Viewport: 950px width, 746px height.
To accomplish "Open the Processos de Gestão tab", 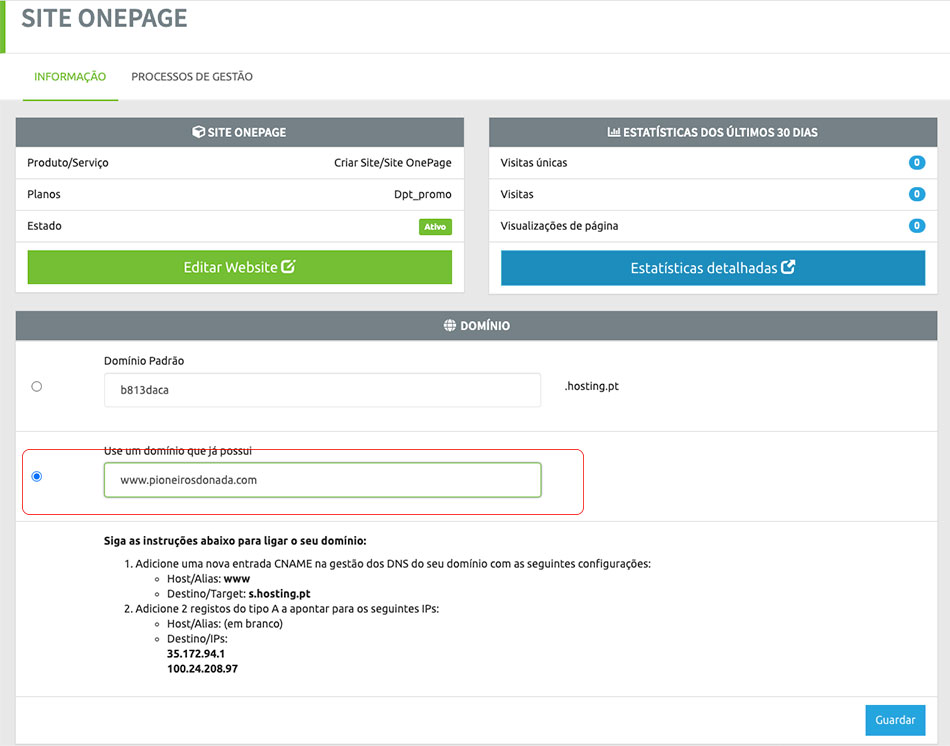I will [192, 77].
